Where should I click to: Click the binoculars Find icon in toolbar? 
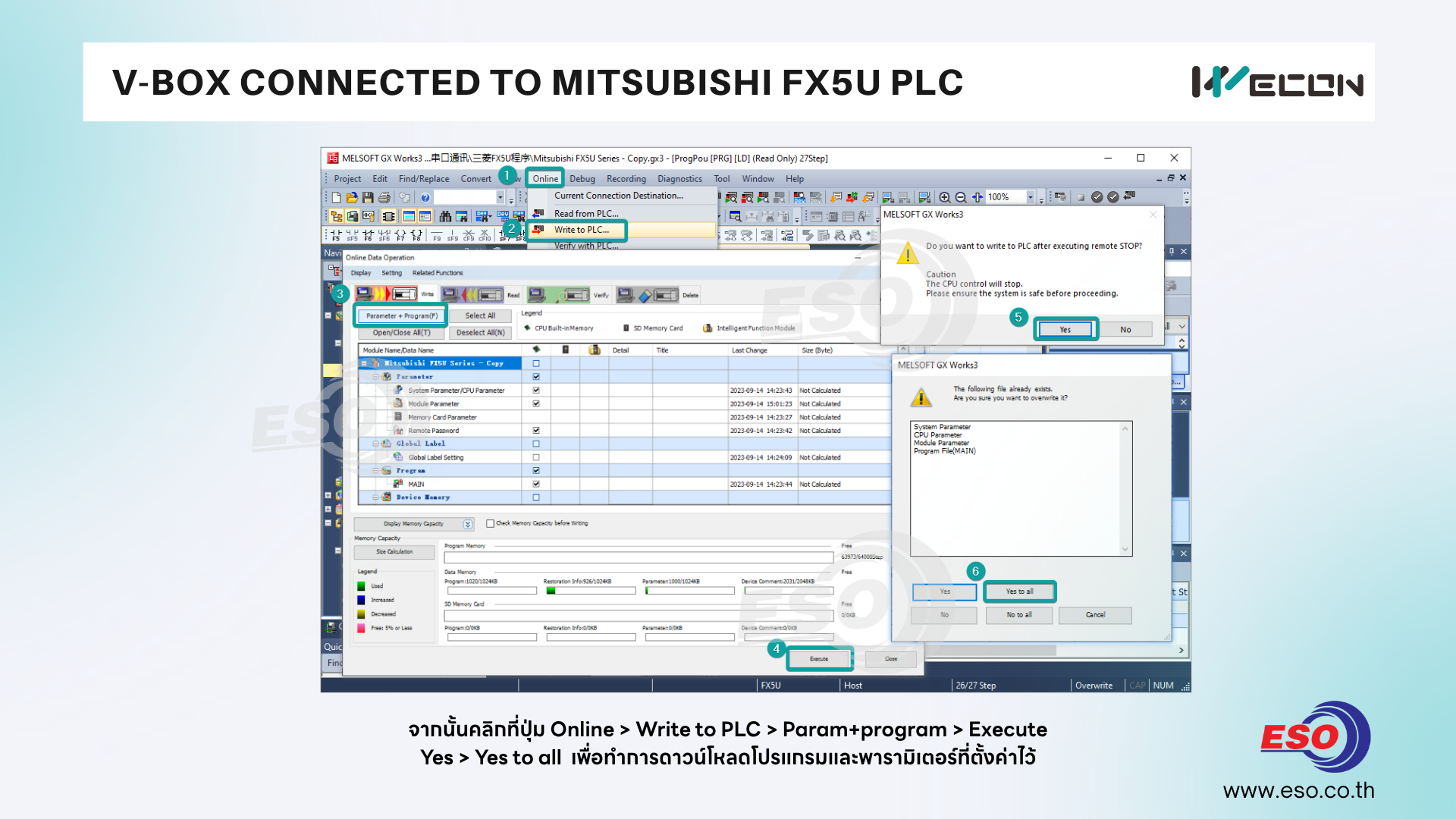tap(445, 217)
